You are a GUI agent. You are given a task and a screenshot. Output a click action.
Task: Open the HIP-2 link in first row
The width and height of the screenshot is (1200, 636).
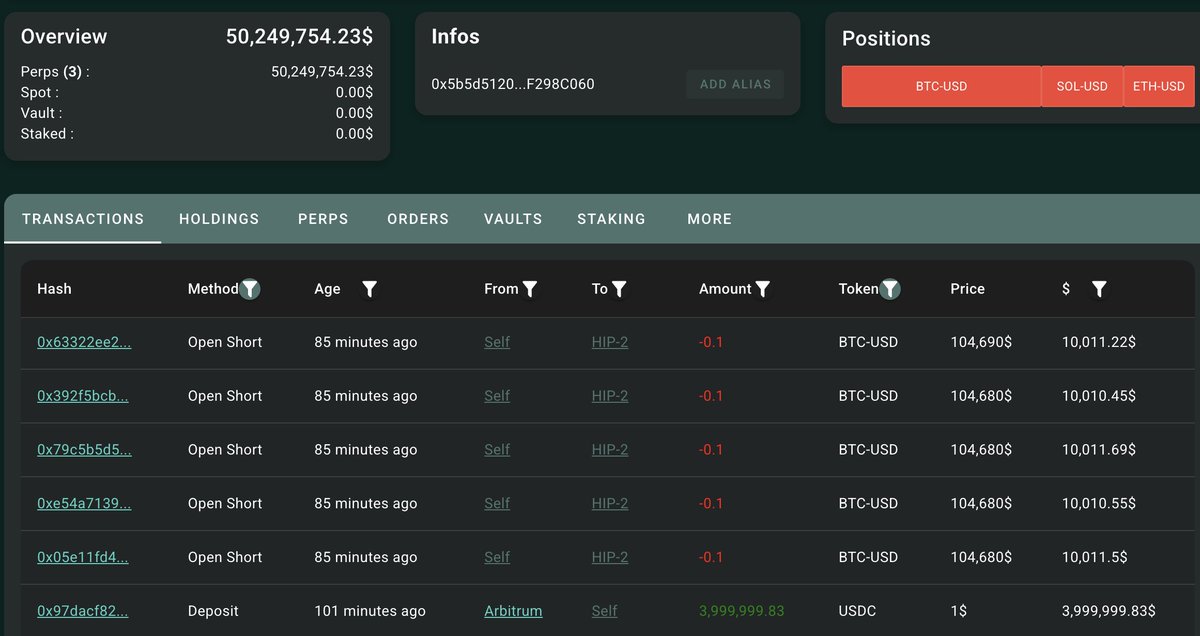coord(610,342)
